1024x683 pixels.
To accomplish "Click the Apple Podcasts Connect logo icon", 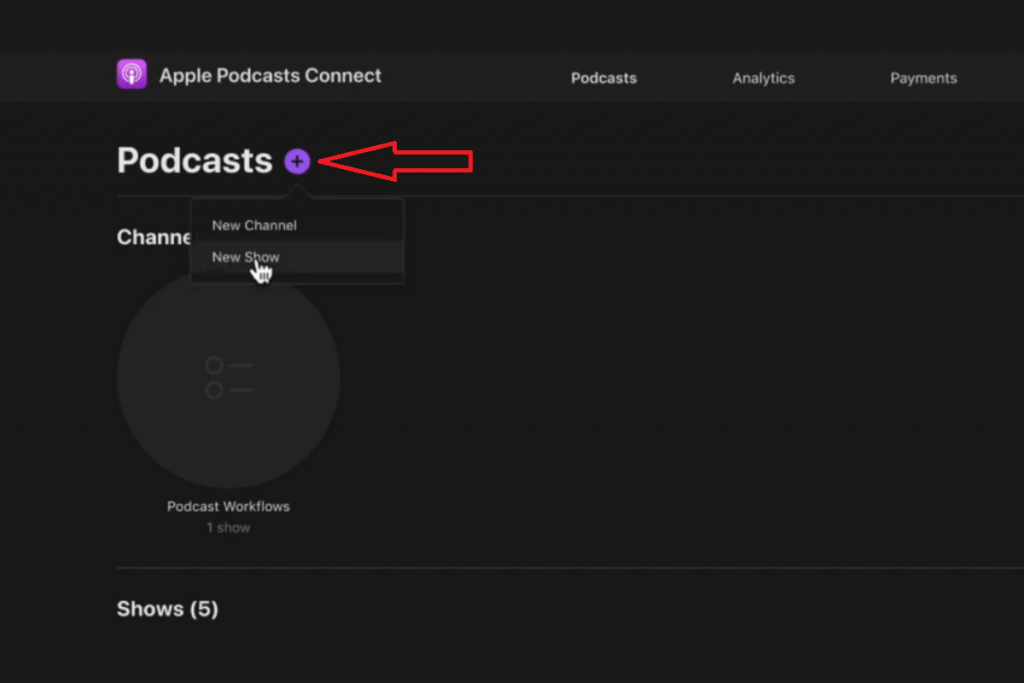I will pyautogui.click(x=132, y=75).
